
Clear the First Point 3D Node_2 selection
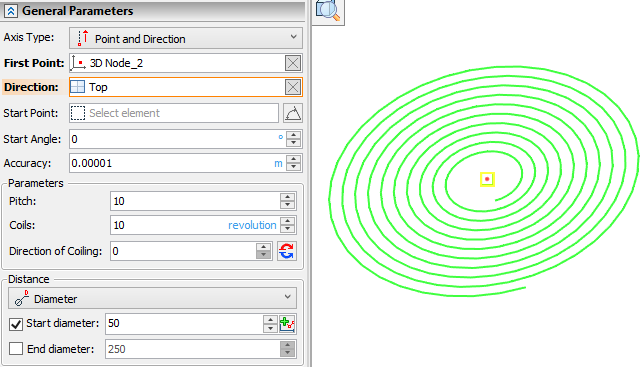click(293, 63)
